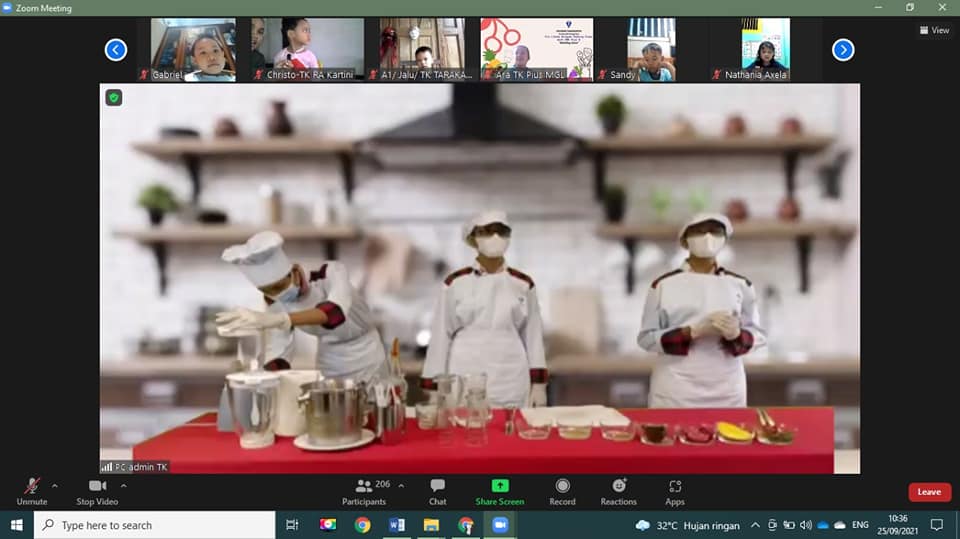Viewport: 960px width, 539px height.
Task: Open the Chat panel
Action: tap(437, 490)
